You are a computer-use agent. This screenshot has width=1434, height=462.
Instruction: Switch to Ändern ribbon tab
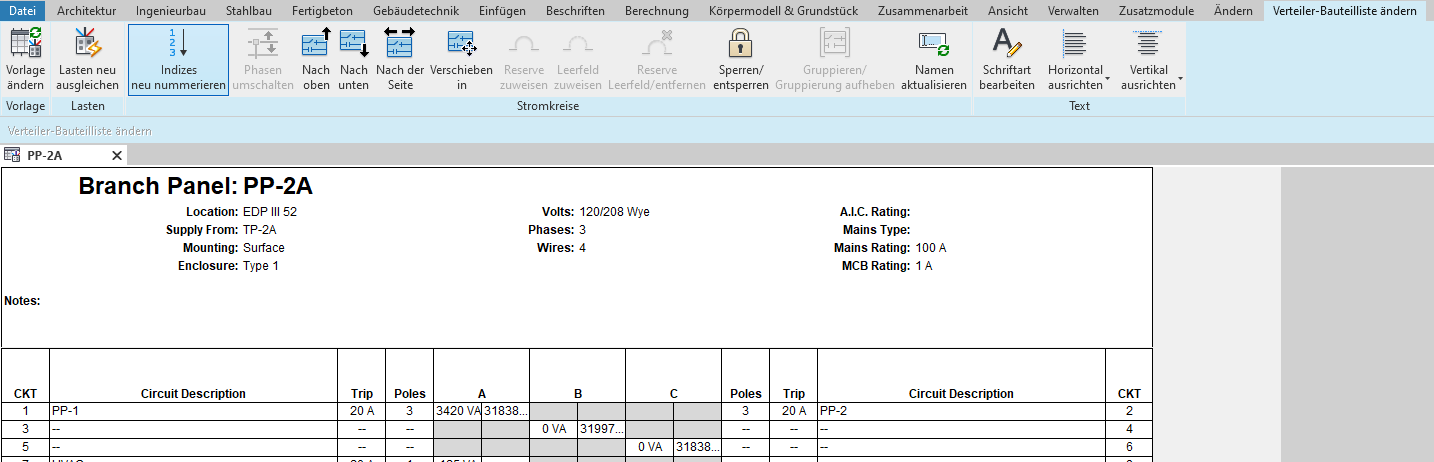tap(1233, 11)
